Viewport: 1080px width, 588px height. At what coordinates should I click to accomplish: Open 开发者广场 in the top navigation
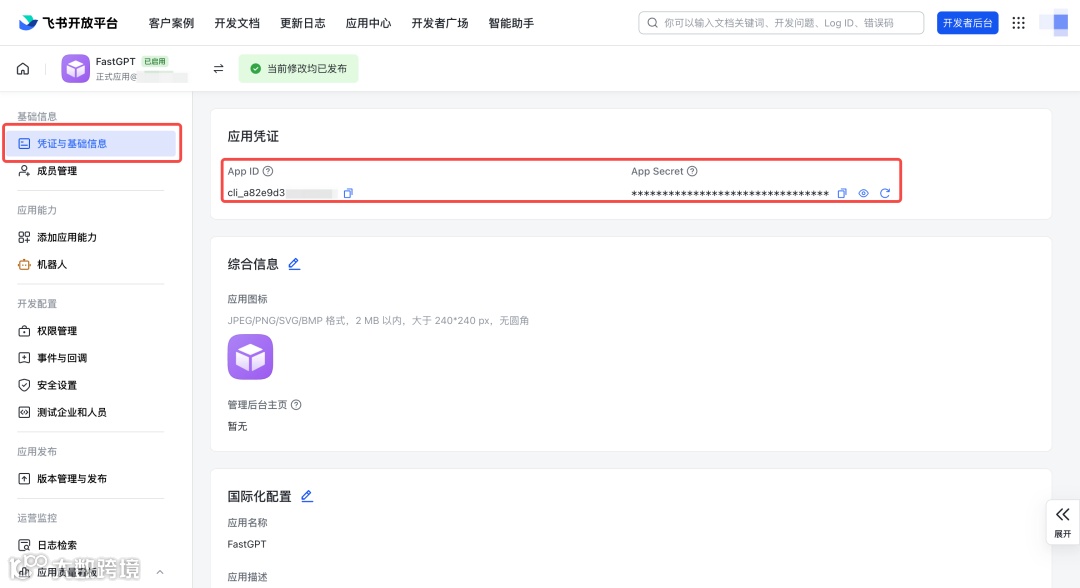(439, 23)
